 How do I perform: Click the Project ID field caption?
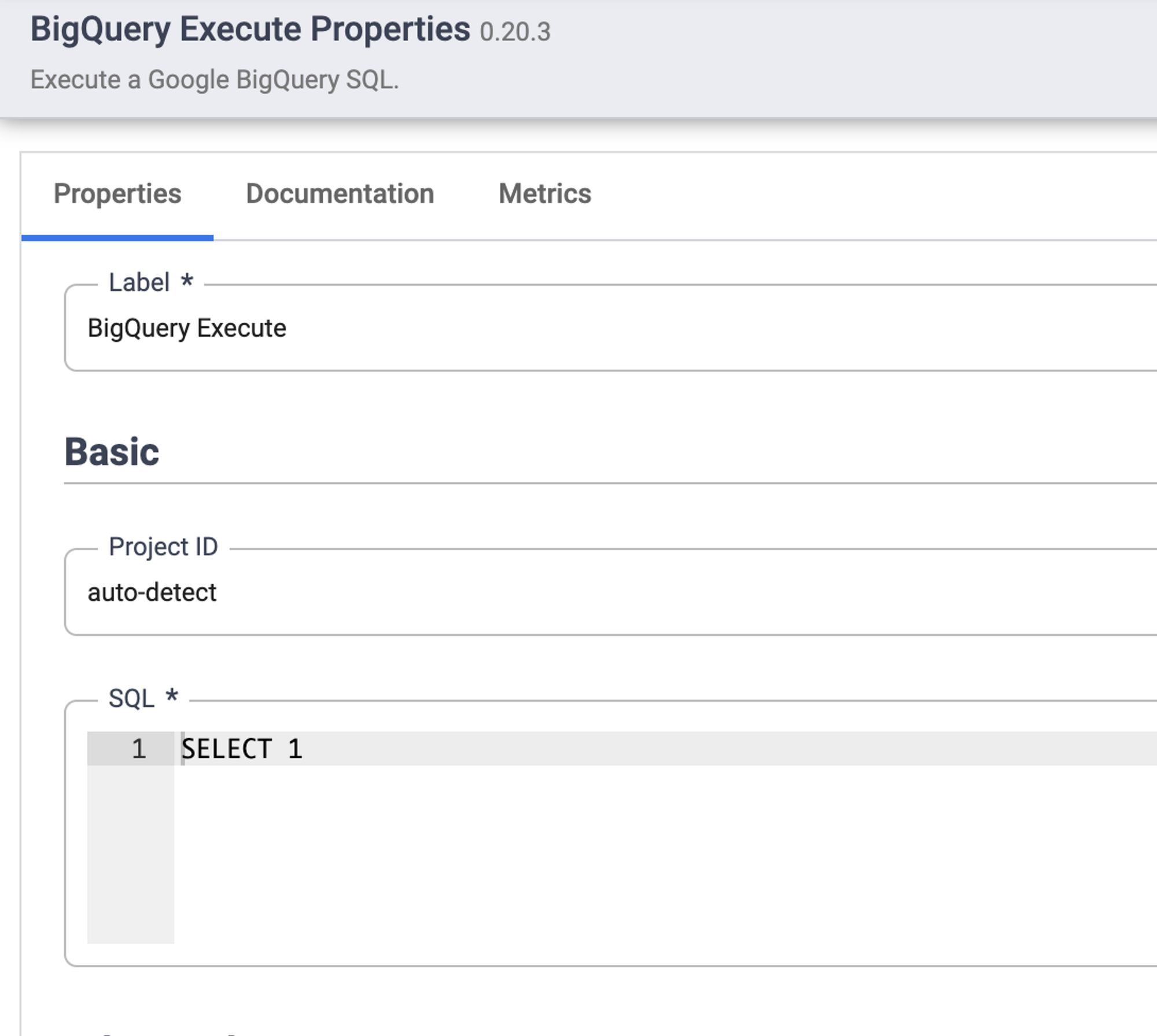[x=163, y=547]
